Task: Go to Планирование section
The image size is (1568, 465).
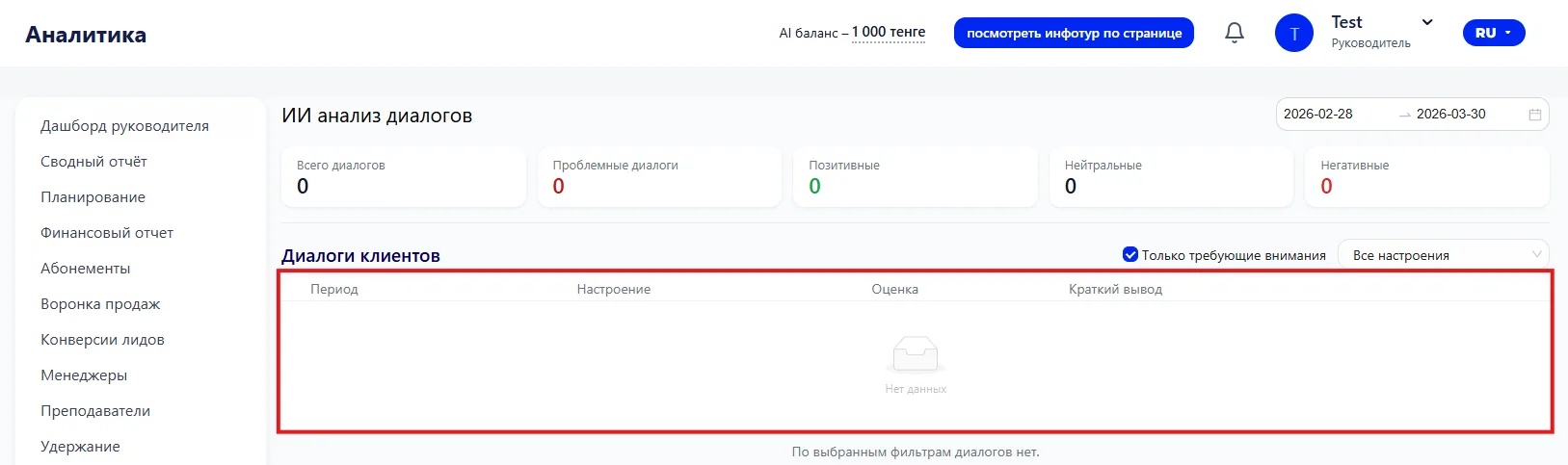Action: tap(93, 197)
